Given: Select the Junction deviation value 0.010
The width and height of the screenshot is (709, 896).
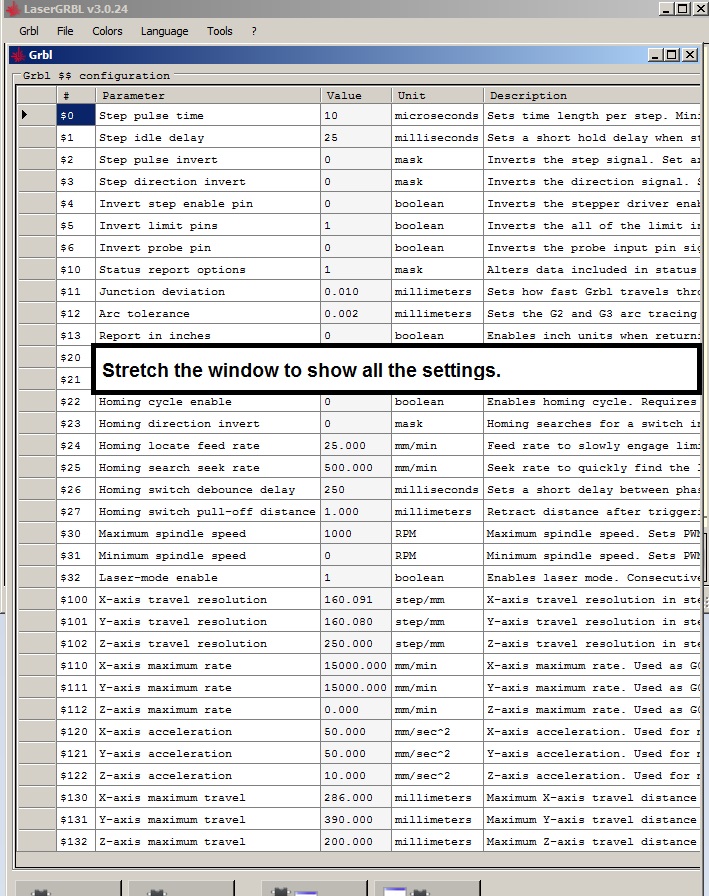Looking at the screenshot, I should (x=356, y=291).
